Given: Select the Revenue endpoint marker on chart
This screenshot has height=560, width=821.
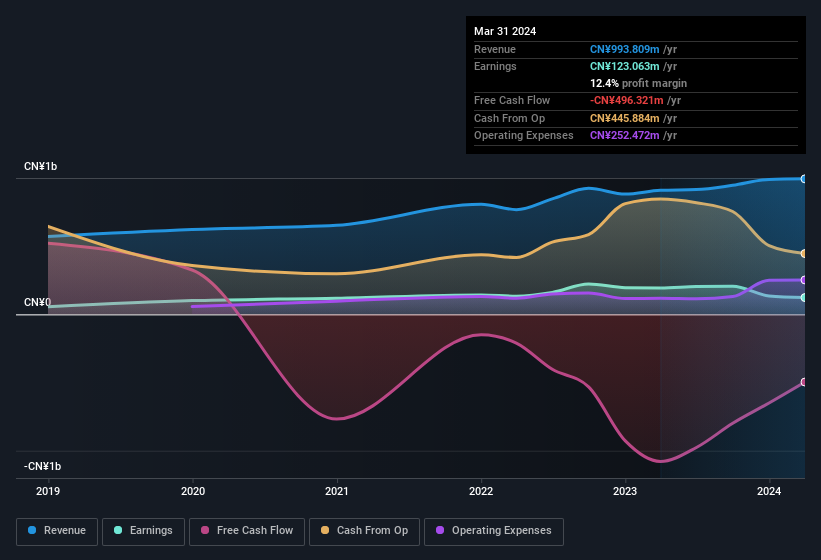Looking at the screenshot, I should (x=803, y=179).
